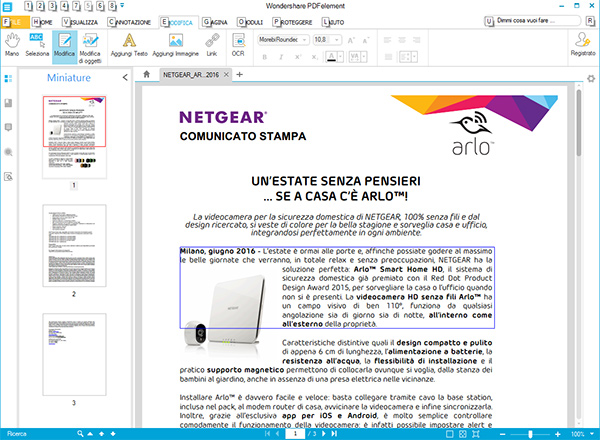Increase font size with large A icon

point(351,40)
